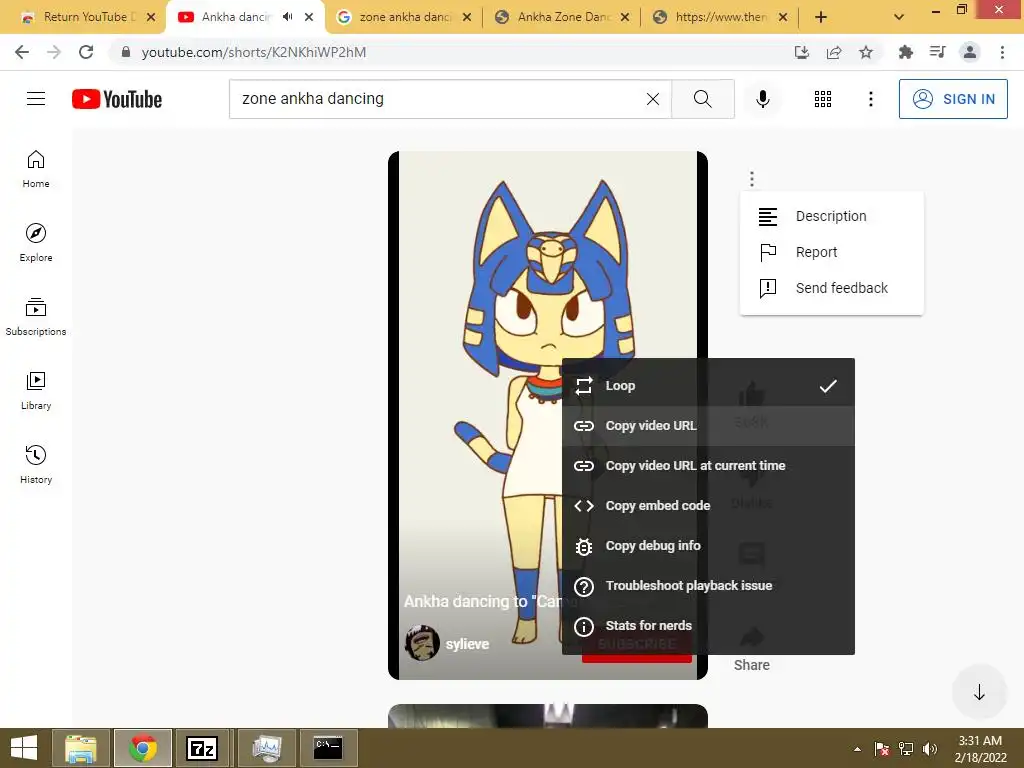
Task: Open Windows Start menu
Action: pyautogui.click(x=24, y=748)
